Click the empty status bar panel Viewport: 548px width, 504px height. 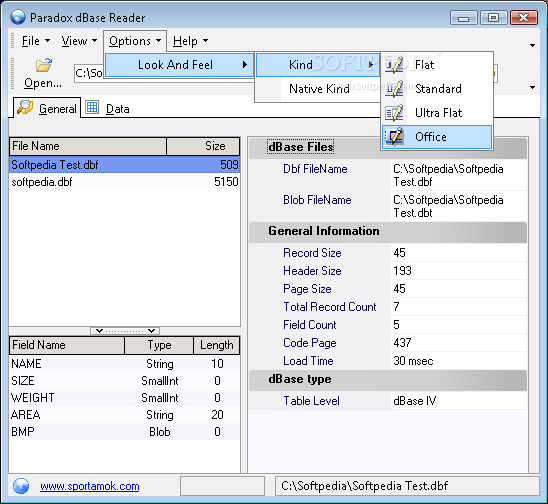(223, 486)
